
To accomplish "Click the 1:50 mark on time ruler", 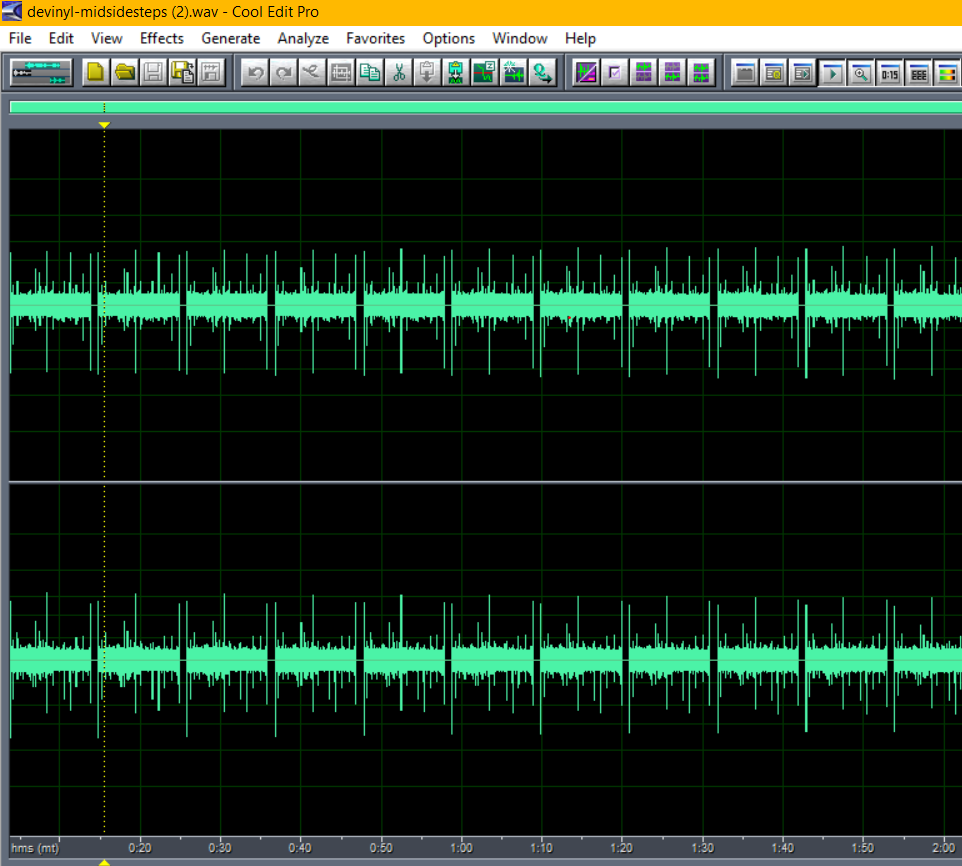I will coord(863,848).
